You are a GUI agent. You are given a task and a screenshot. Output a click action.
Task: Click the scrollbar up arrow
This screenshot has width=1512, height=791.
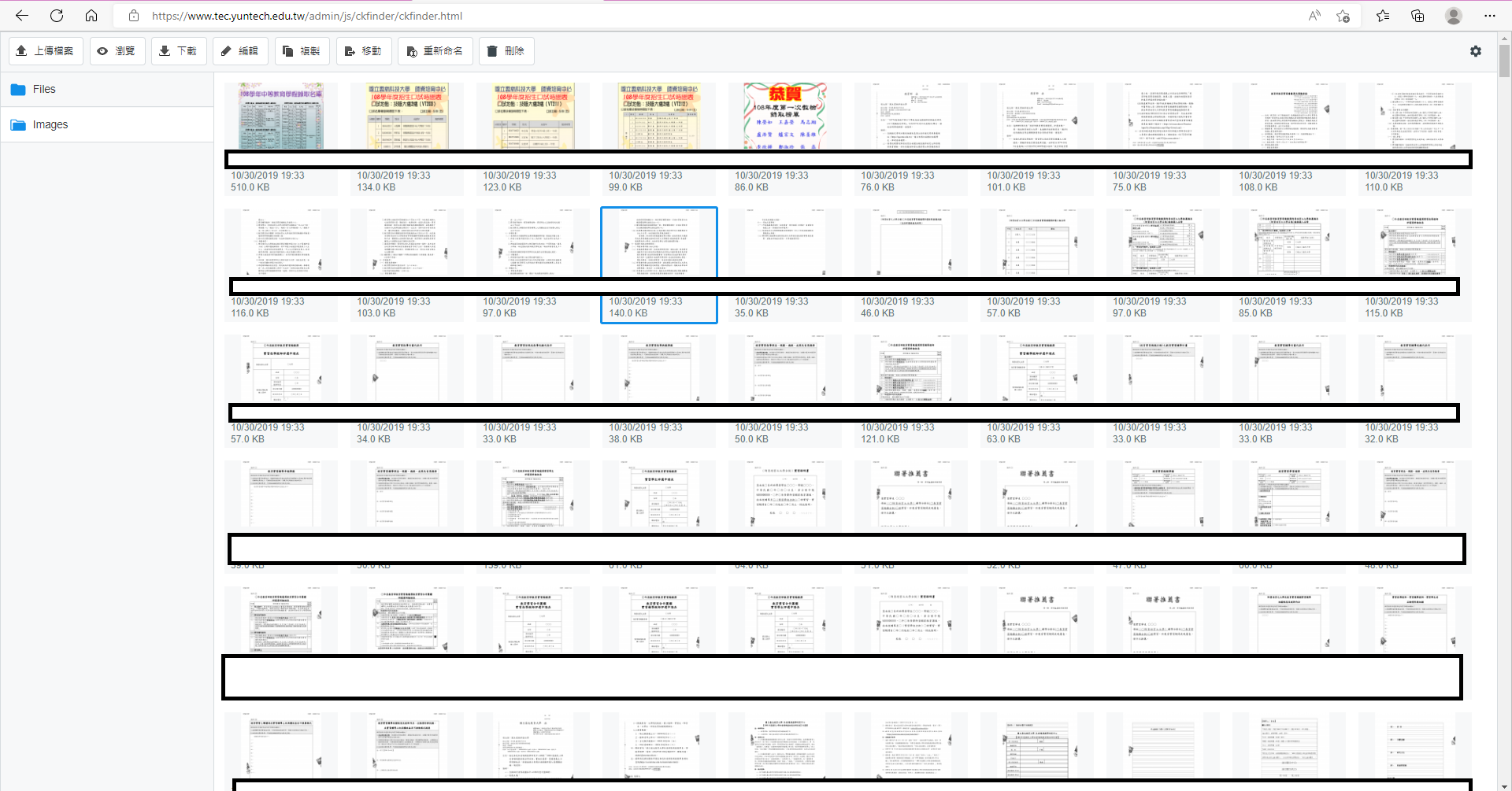coord(1505,37)
